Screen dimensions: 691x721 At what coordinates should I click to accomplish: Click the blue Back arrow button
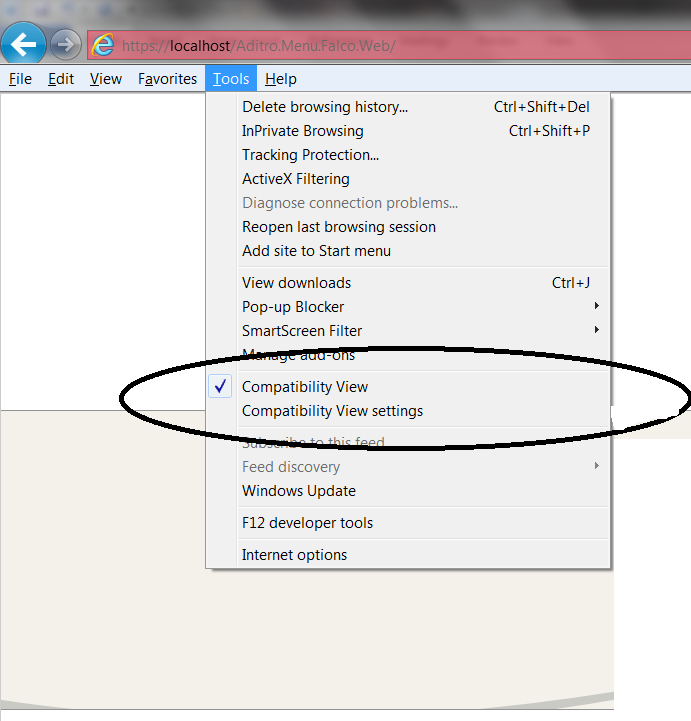23,44
